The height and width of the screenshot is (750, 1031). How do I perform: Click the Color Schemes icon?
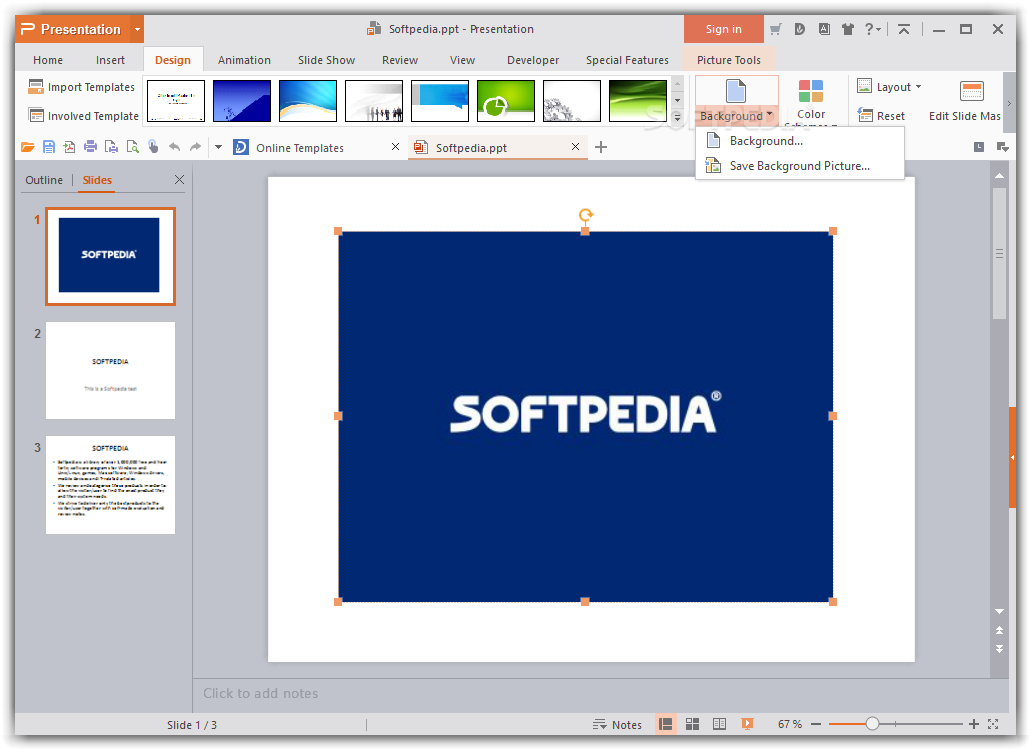point(811,91)
